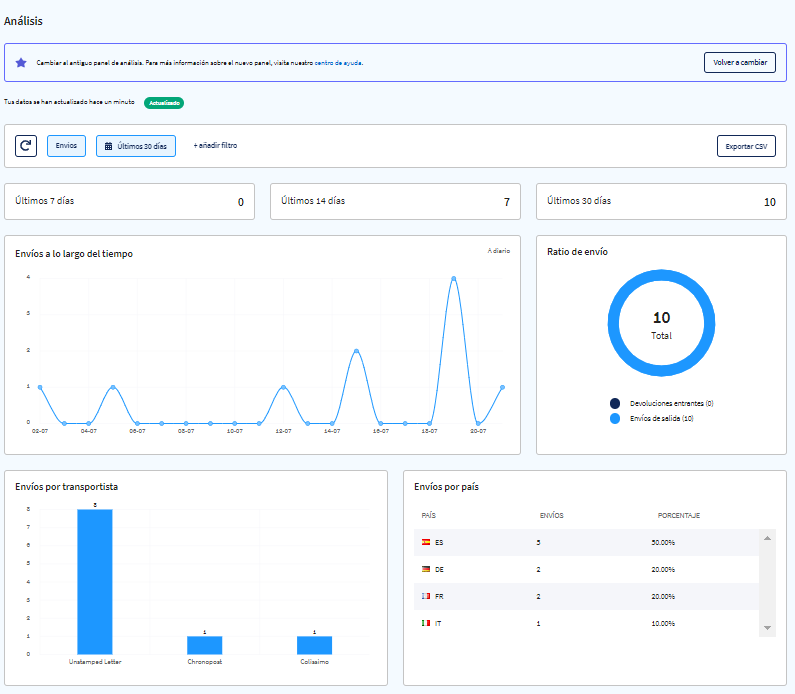Click the Ratio de envío title
795x694 pixels.
[577, 251]
